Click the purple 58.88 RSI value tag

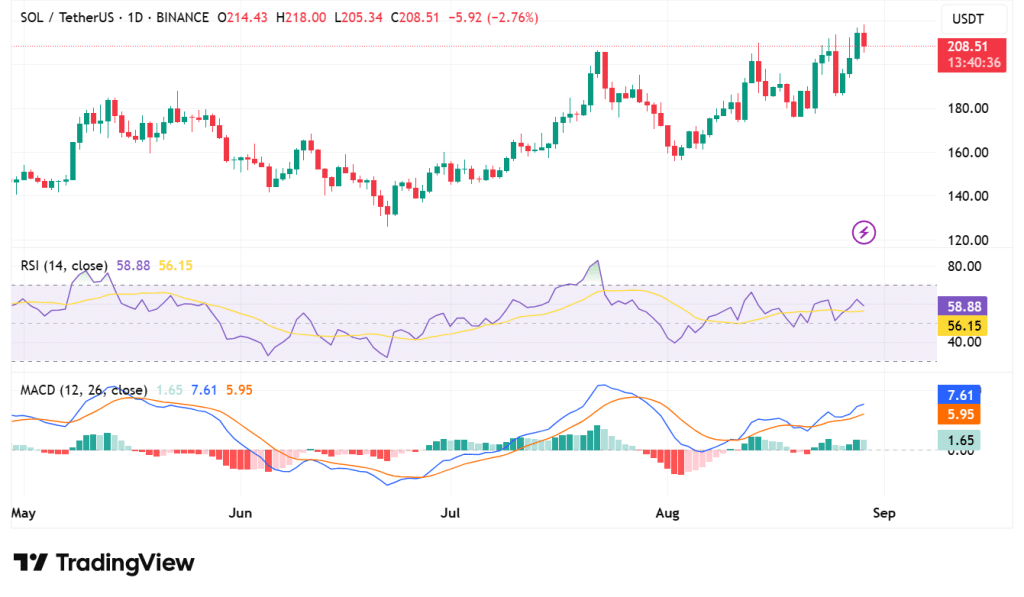(963, 307)
